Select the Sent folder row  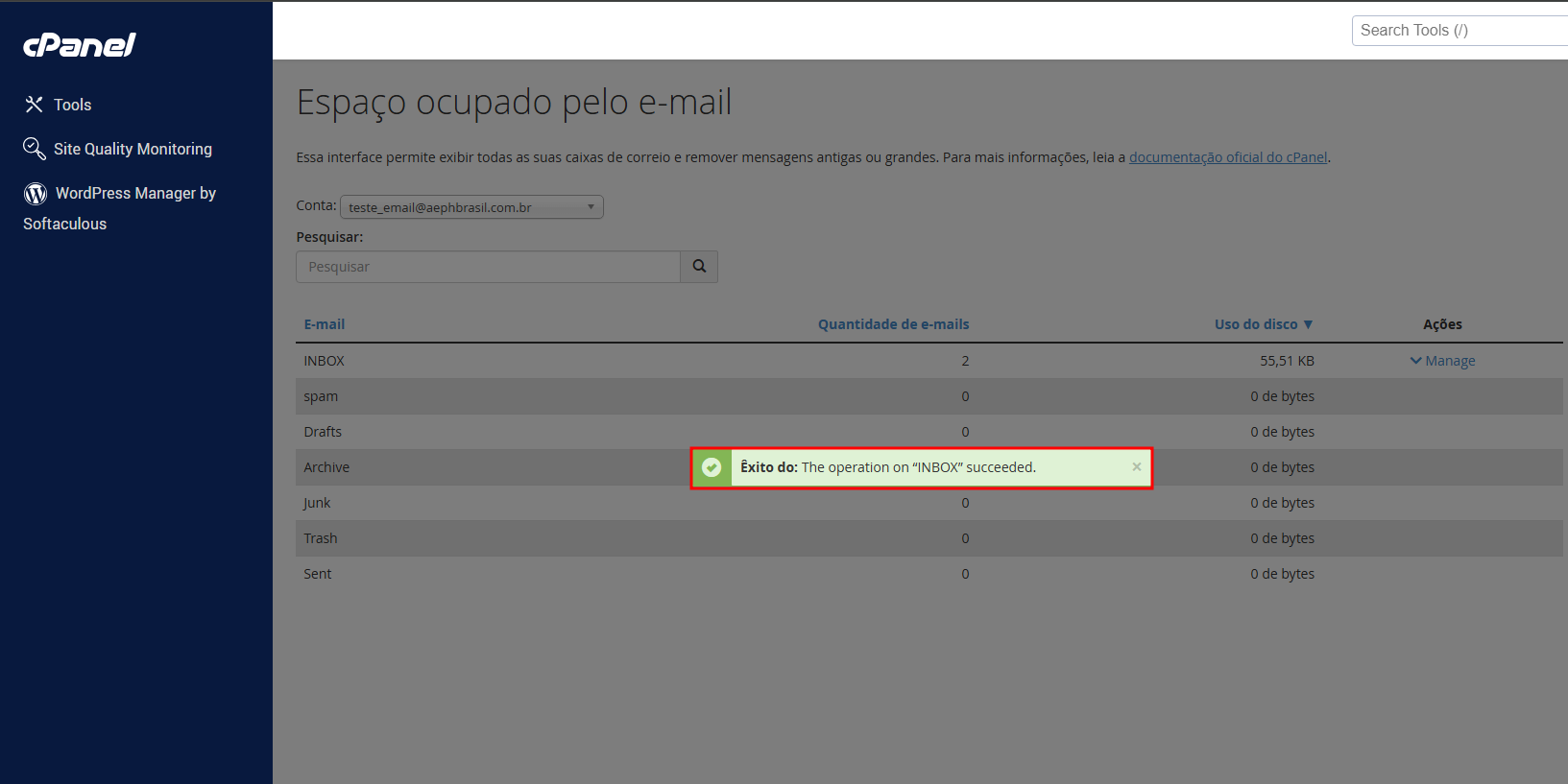coord(929,574)
